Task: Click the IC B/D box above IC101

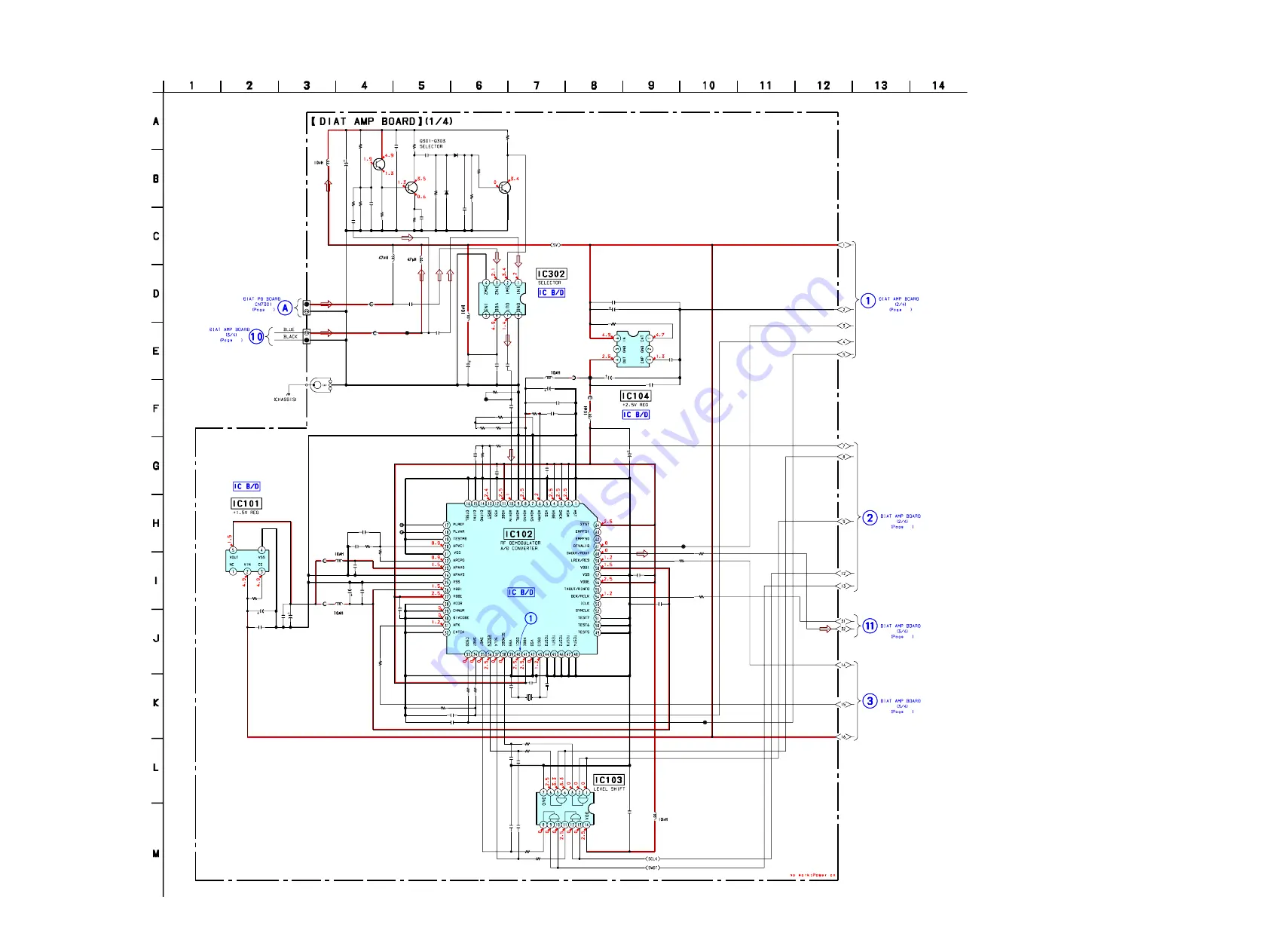Action: coord(246,487)
